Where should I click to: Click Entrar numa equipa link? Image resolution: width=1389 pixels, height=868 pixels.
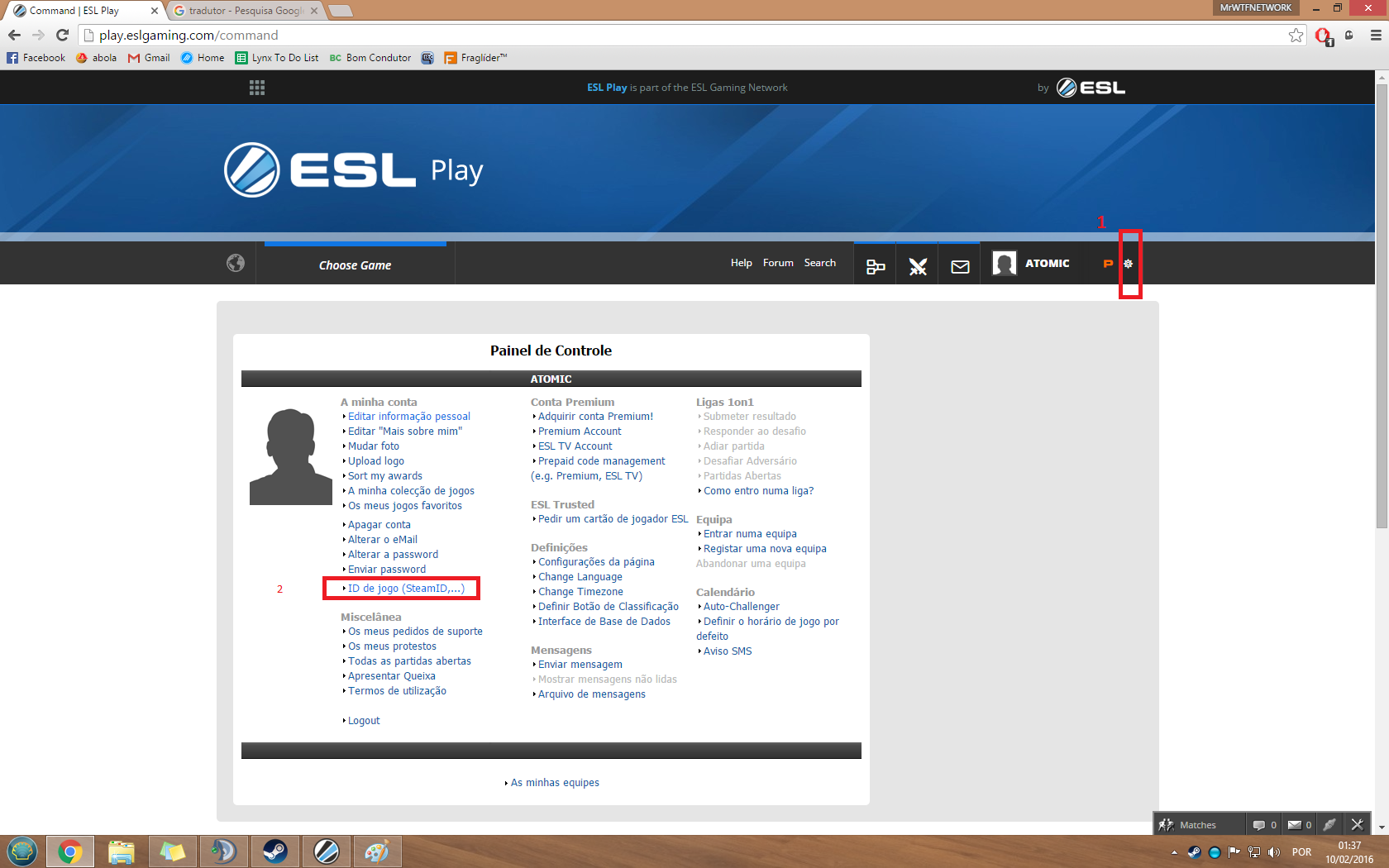[750, 534]
